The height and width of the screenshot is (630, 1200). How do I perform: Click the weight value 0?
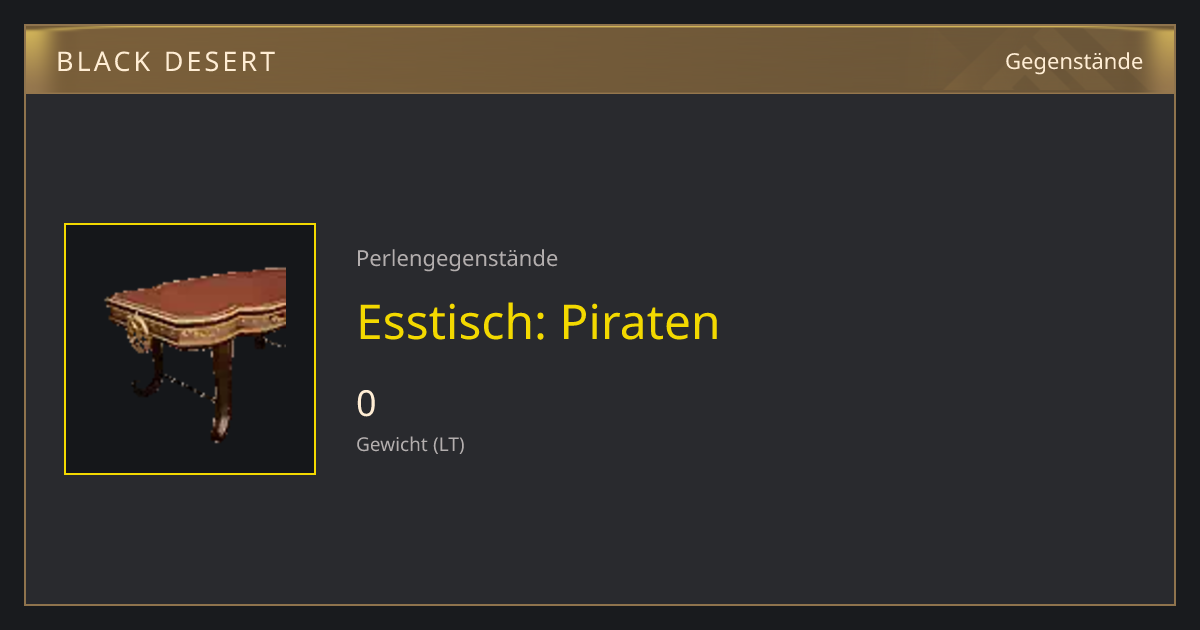coord(366,404)
